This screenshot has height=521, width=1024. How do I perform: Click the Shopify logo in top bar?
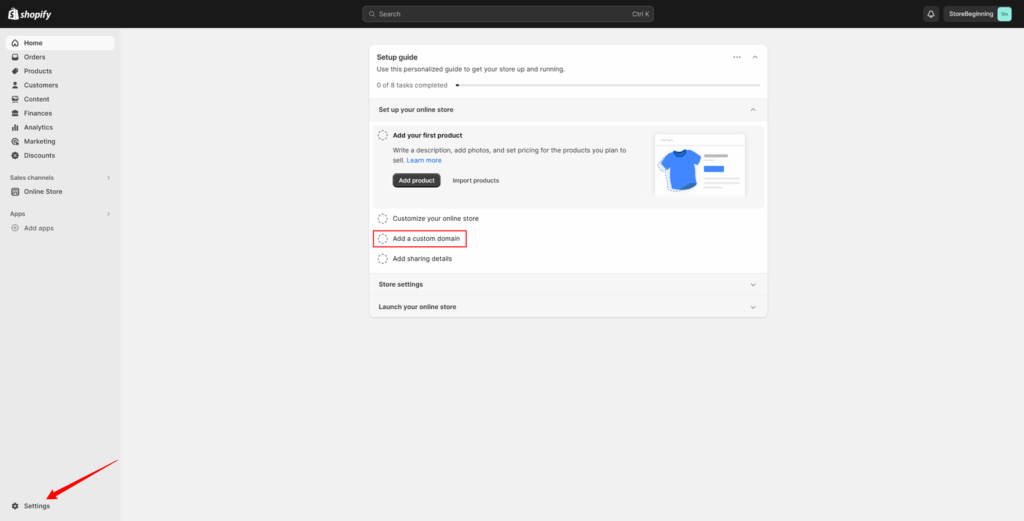(x=31, y=14)
